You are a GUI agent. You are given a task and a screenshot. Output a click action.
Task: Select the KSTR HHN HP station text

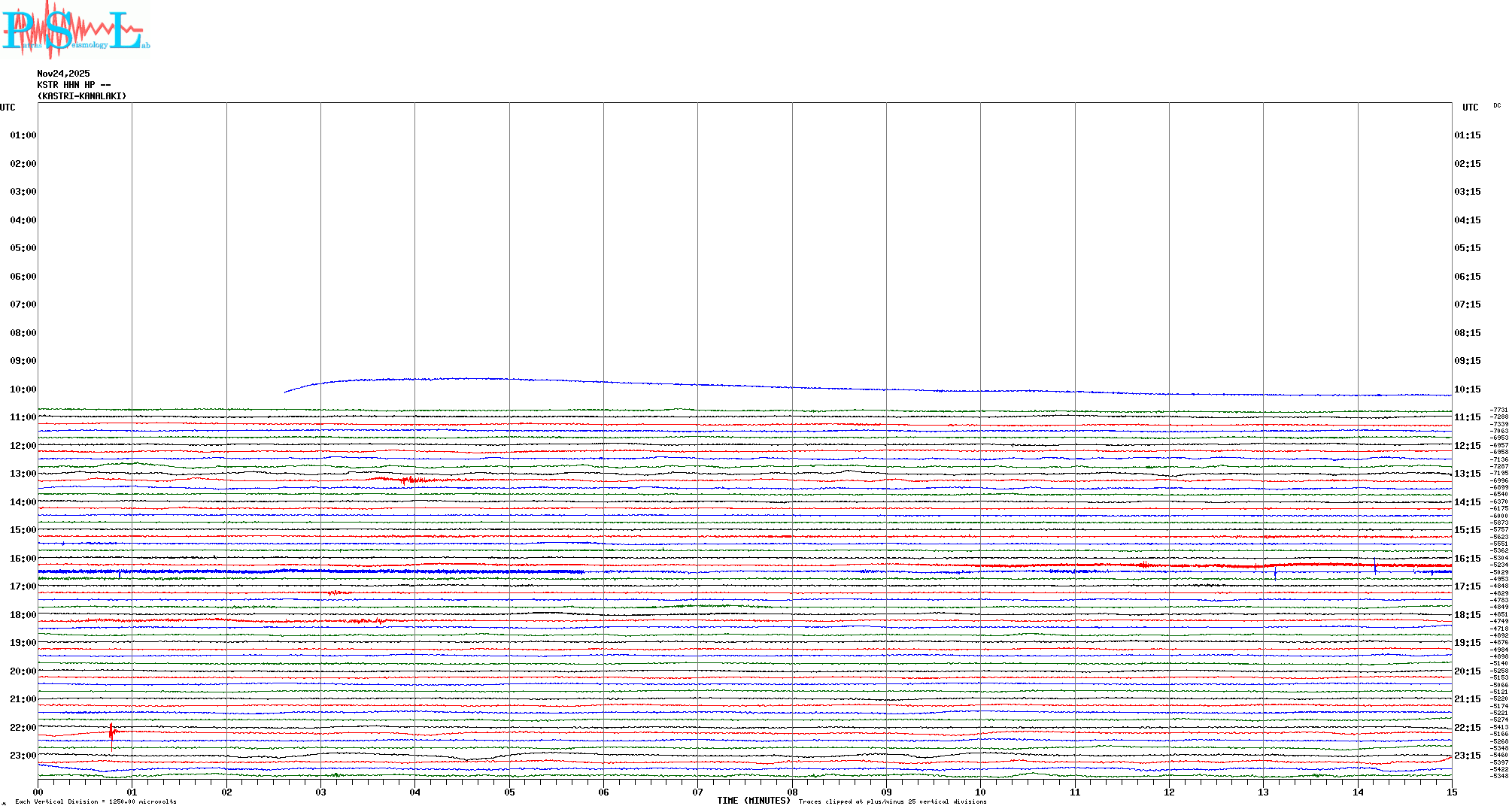pyautogui.click(x=74, y=85)
